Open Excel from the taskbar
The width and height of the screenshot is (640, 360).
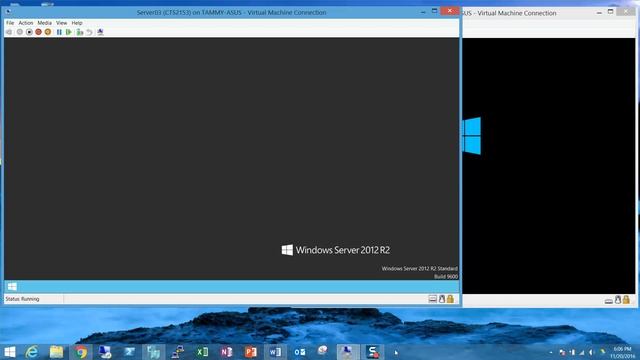click(x=202, y=352)
